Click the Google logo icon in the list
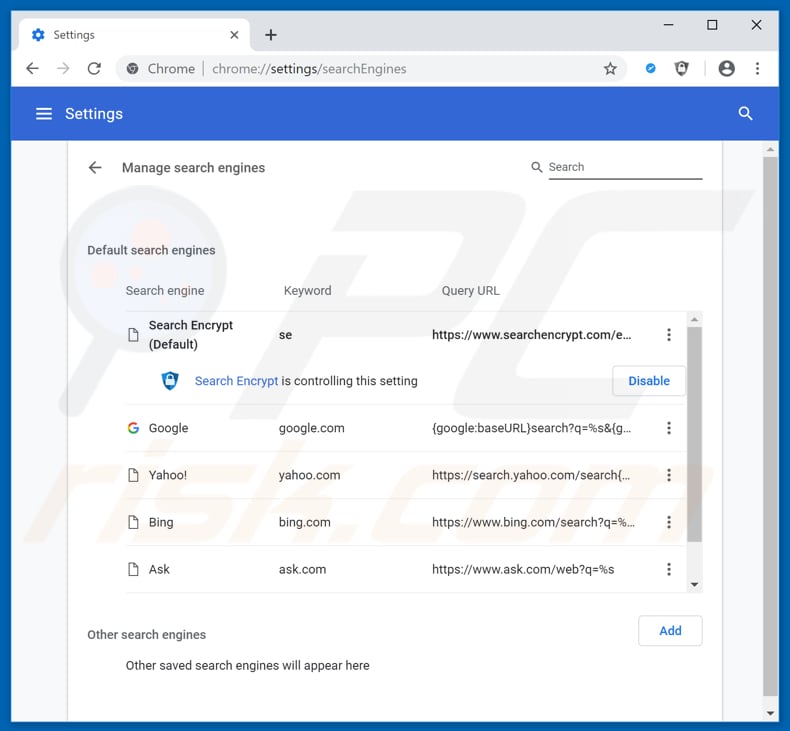 click(x=133, y=428)
